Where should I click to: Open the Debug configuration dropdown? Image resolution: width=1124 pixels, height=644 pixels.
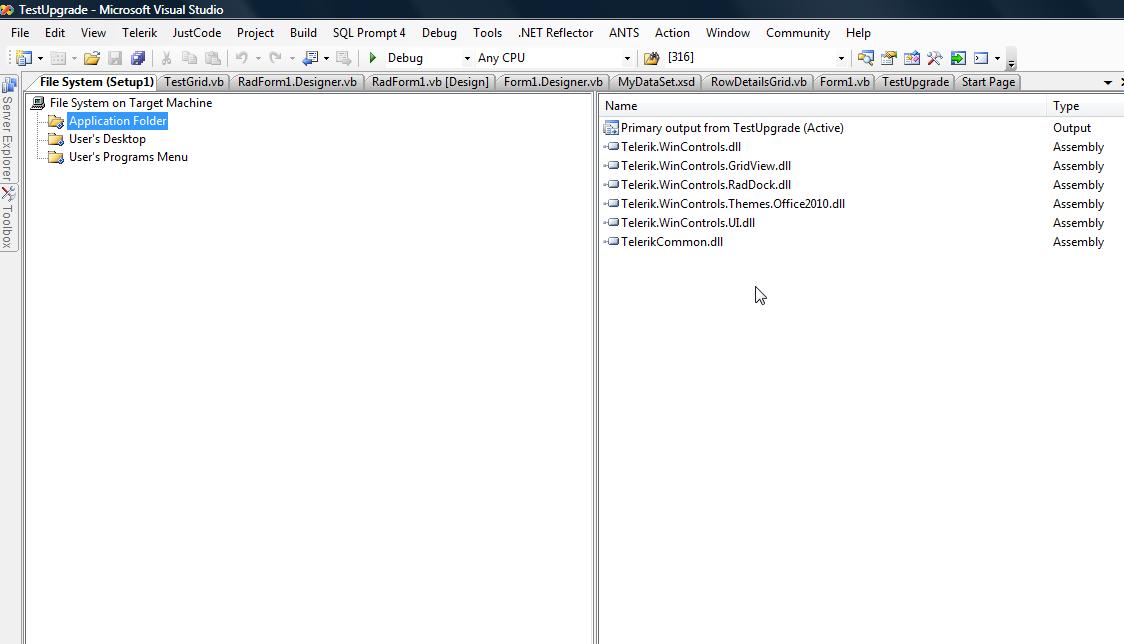click(467, 58)
